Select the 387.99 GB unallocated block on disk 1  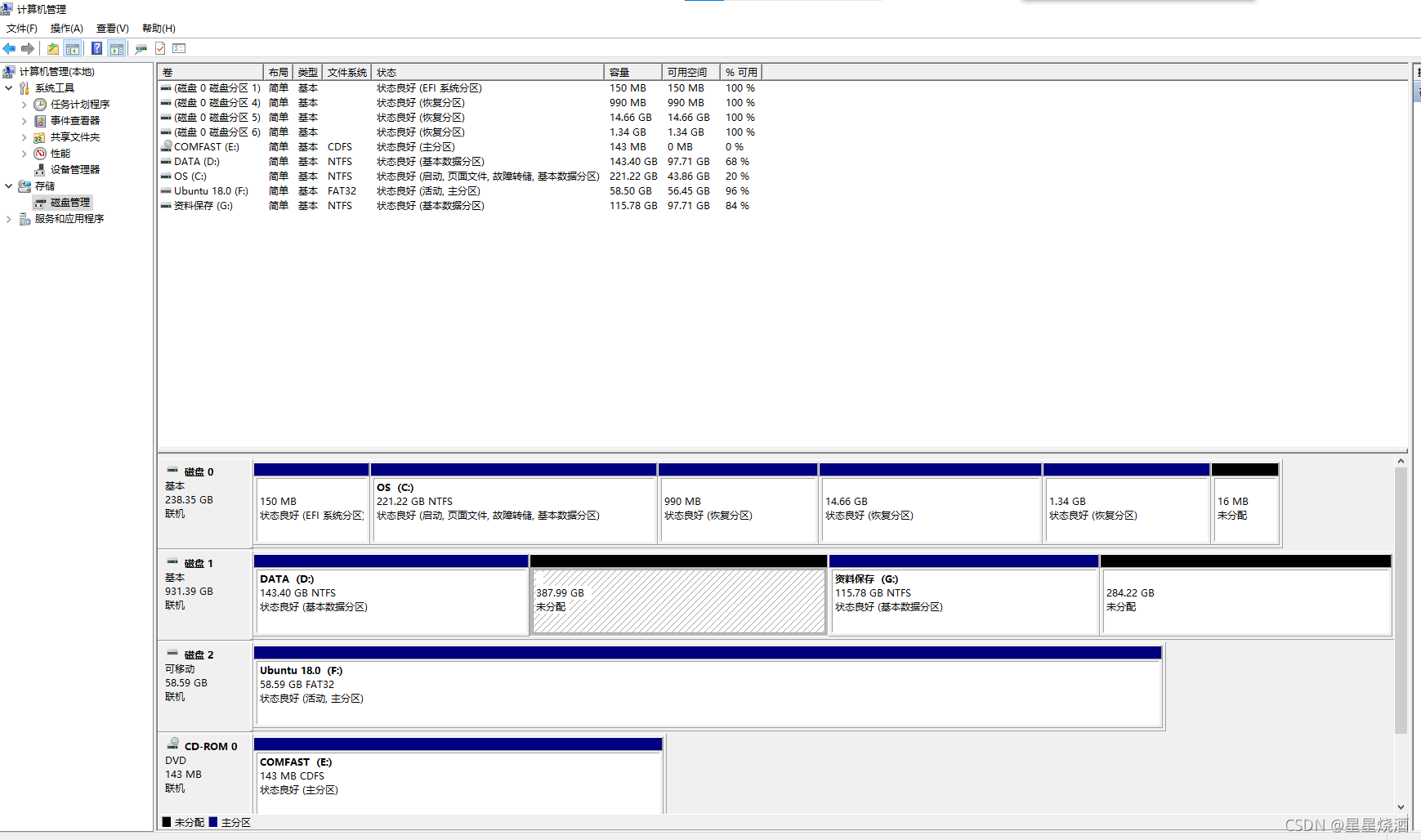[678, 595]
